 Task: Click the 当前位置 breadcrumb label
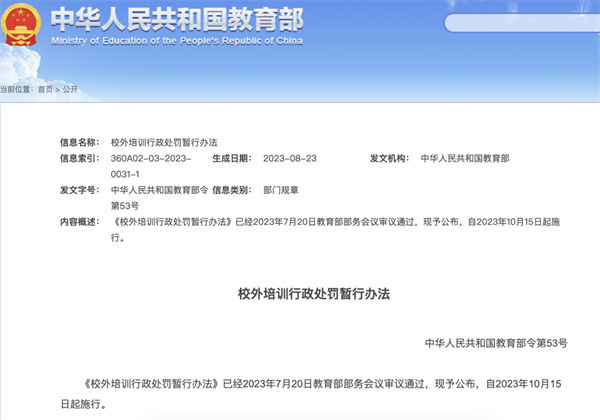pyautogui.click(x=16, y=90)
